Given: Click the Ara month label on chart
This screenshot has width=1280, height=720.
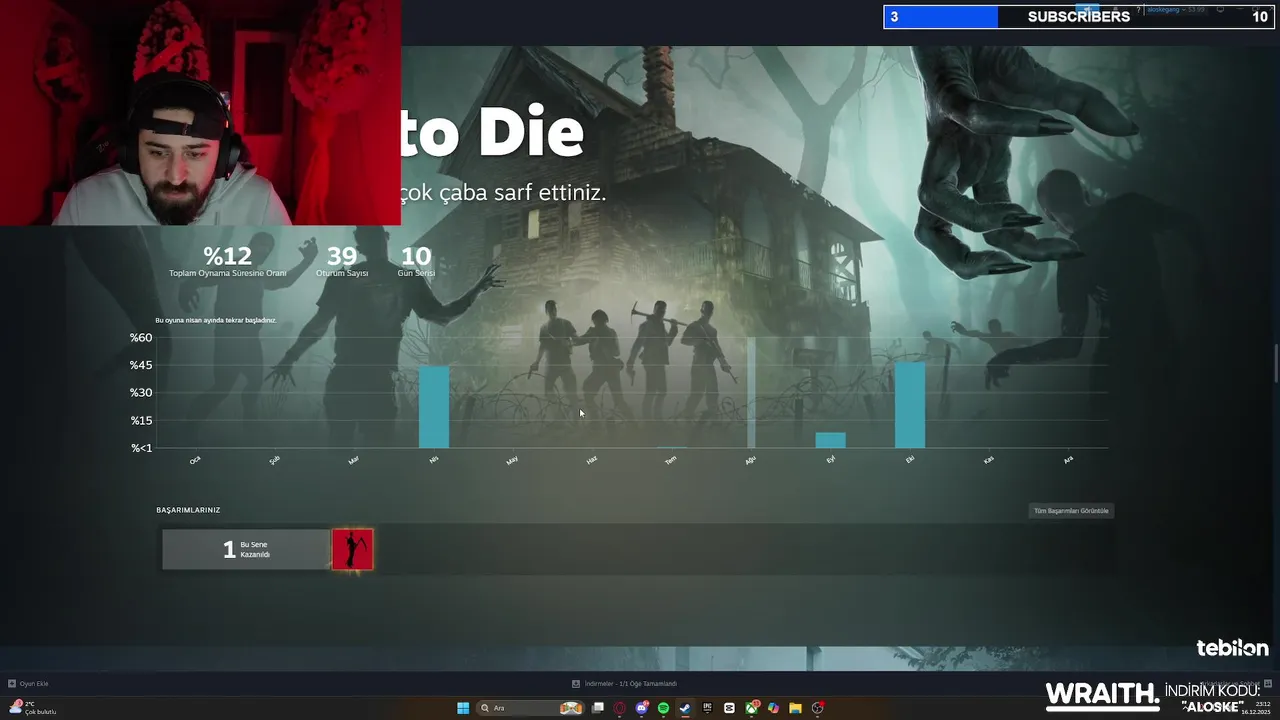Looking at the screenshot, I should click(x=1068, y=460).
